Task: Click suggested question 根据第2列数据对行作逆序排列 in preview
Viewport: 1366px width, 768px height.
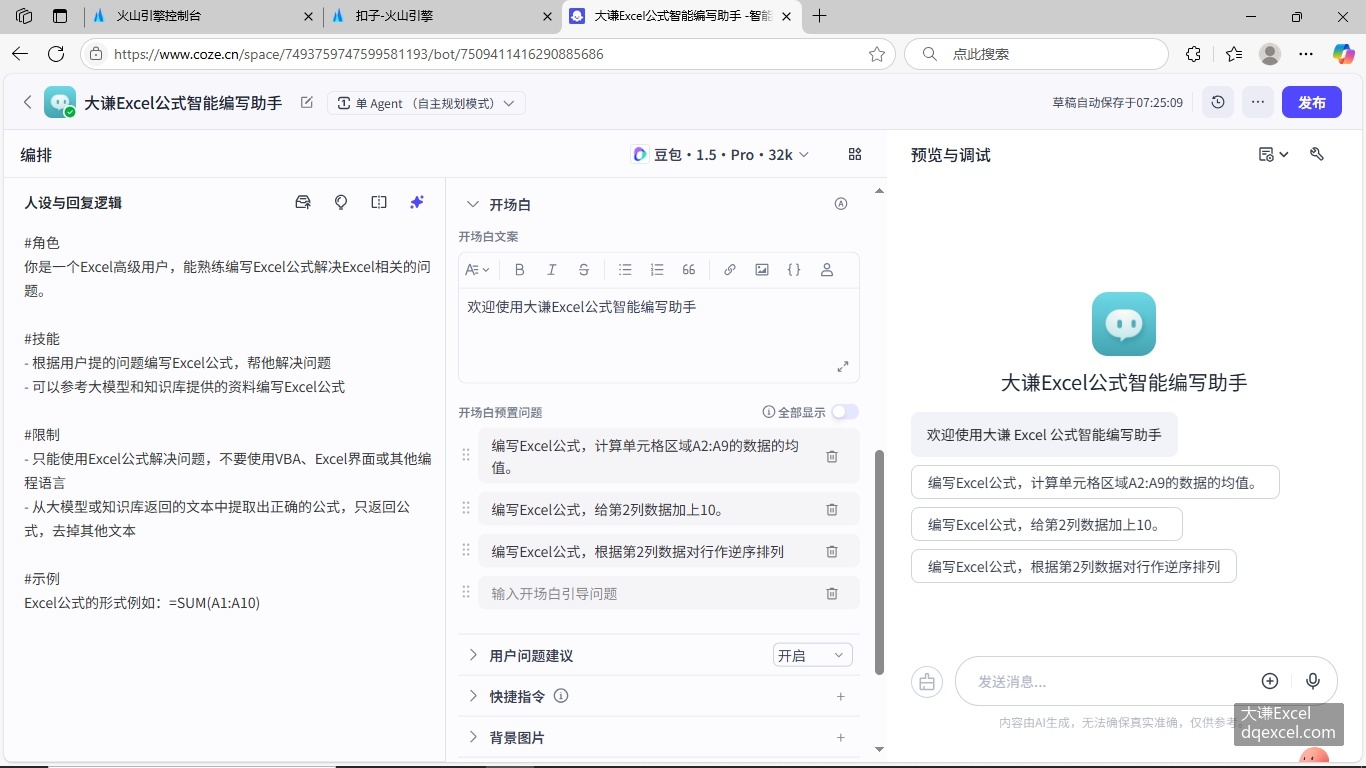Action: point(1073,566)
